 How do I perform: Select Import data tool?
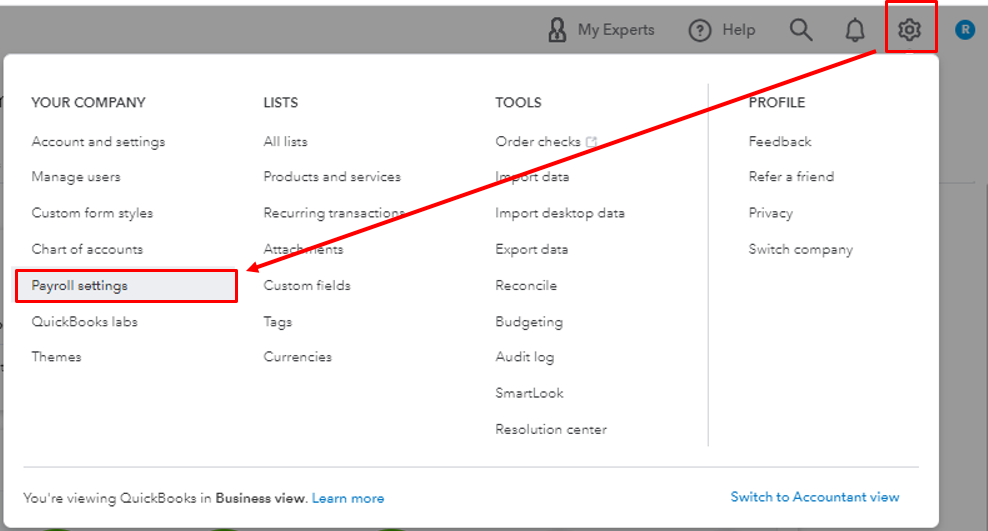pos(532,177)
